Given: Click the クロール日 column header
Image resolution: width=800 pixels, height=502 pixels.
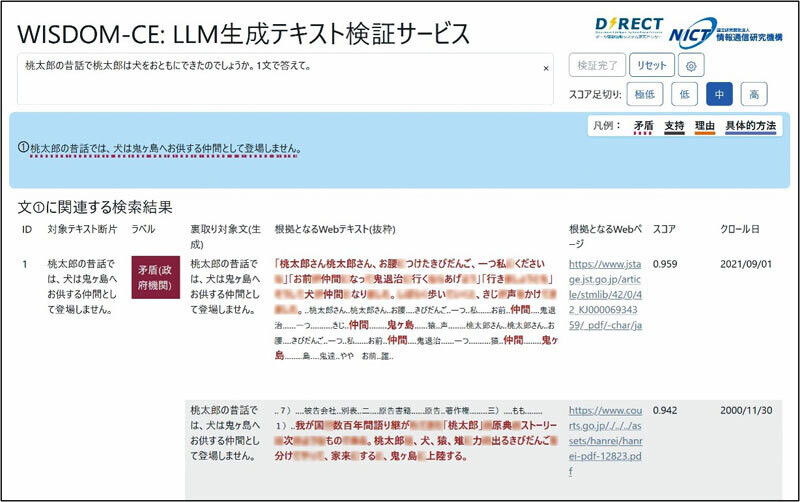Looking at the screenshot, I should pos(740,230).
